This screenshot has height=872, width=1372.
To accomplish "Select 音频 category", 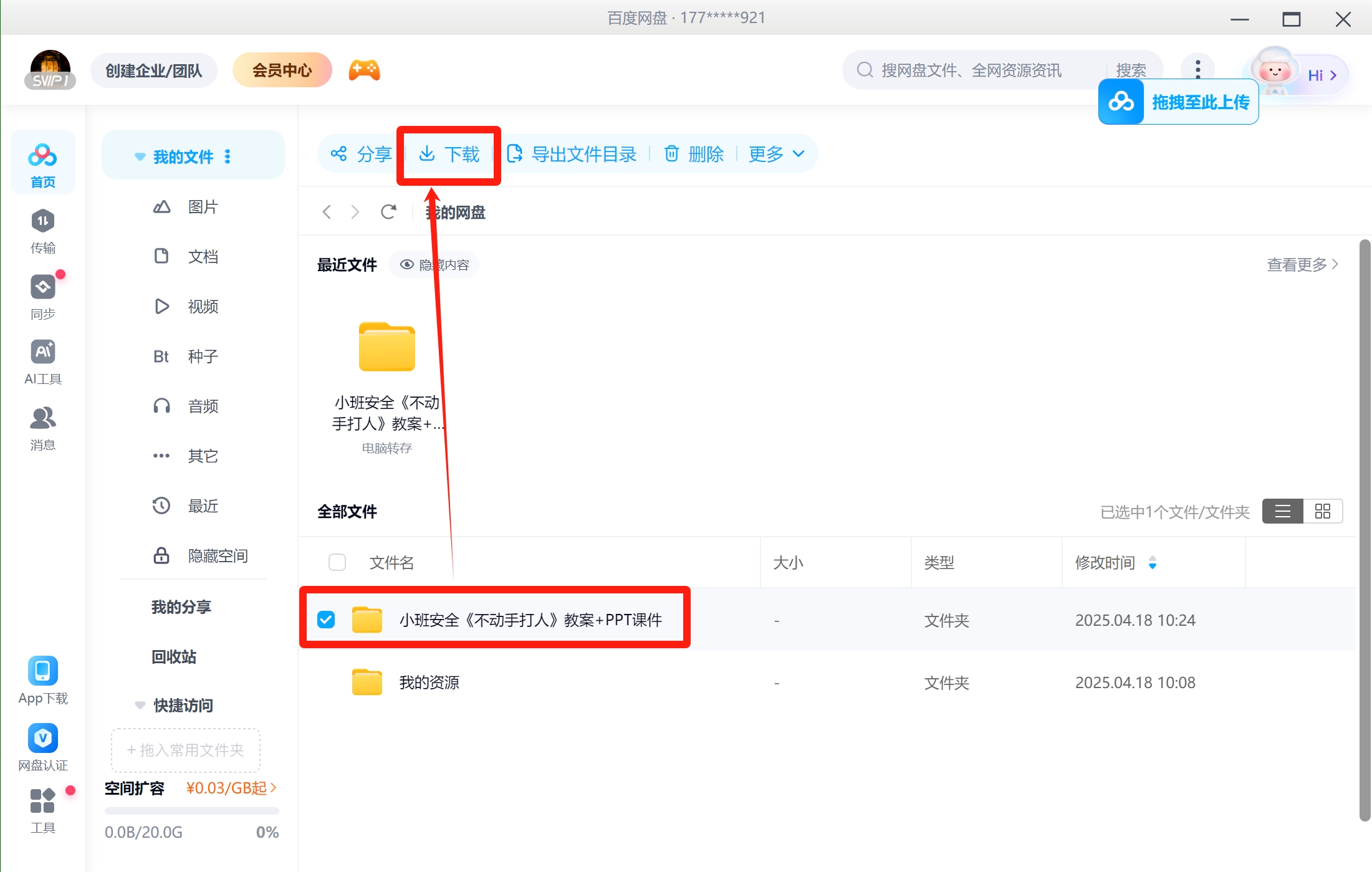I will tap(187, 406).
